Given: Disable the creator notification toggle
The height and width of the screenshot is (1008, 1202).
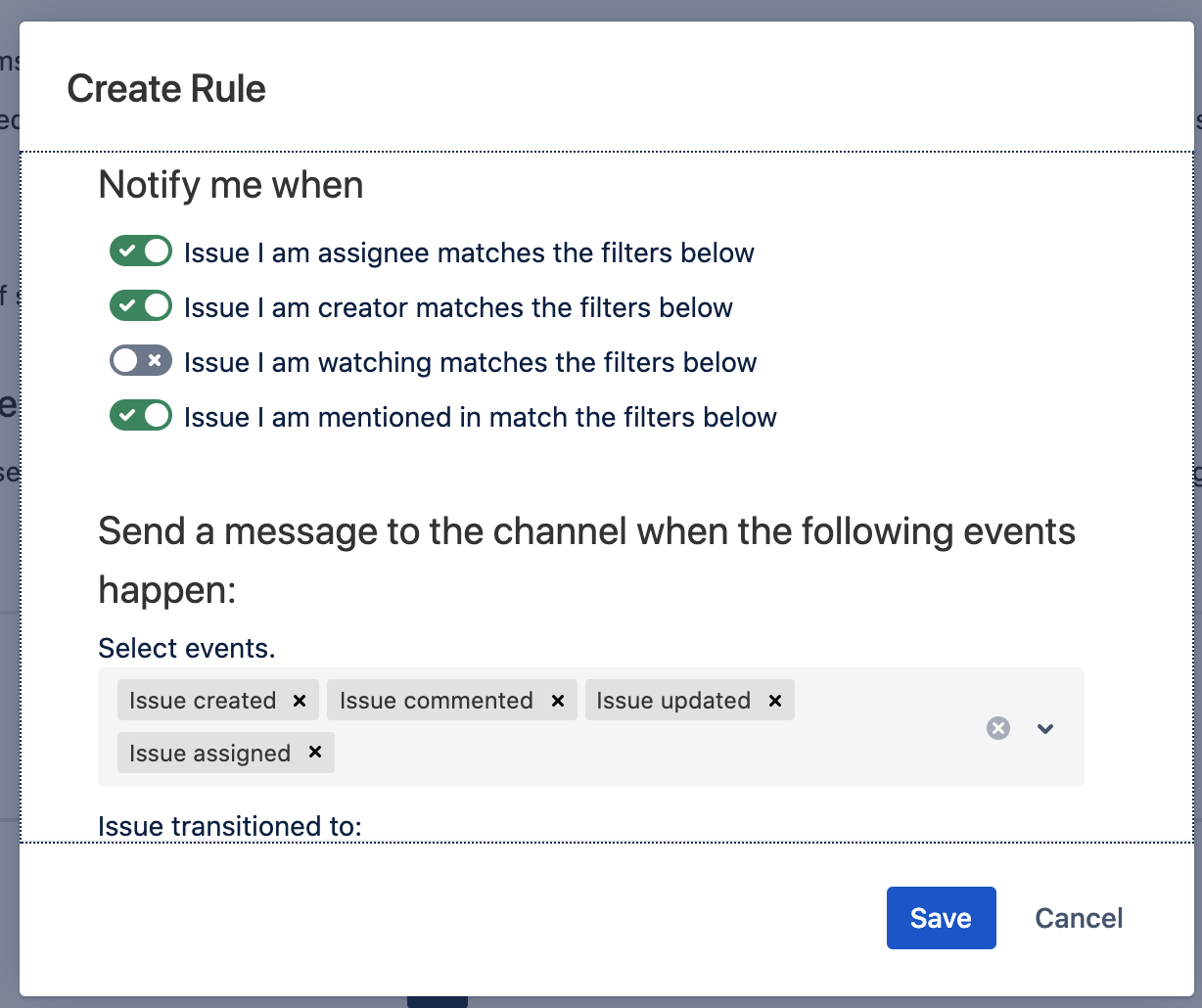Looking at the screenshot, I should point(141,306).
